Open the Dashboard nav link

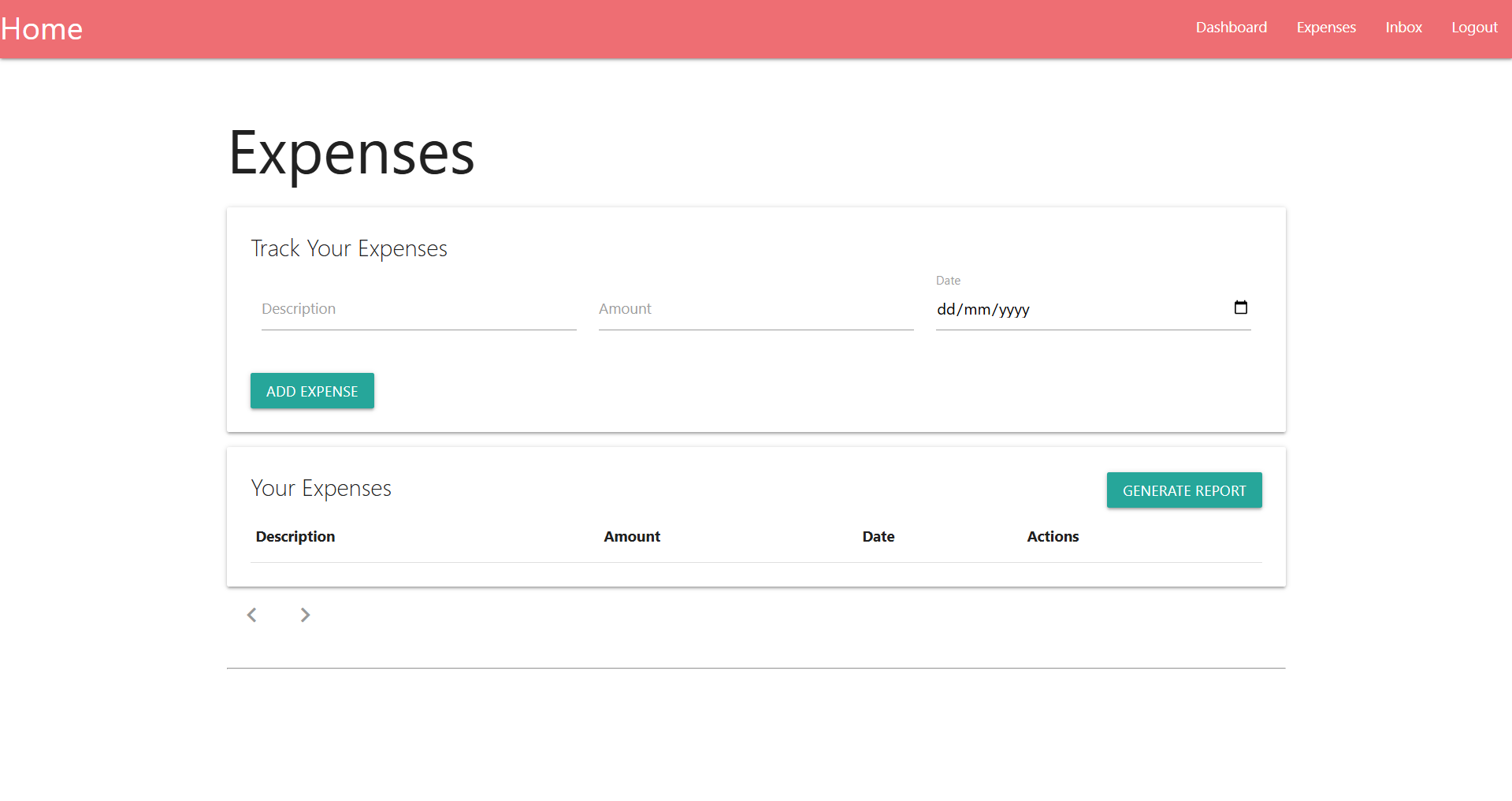coord(1231,28)
